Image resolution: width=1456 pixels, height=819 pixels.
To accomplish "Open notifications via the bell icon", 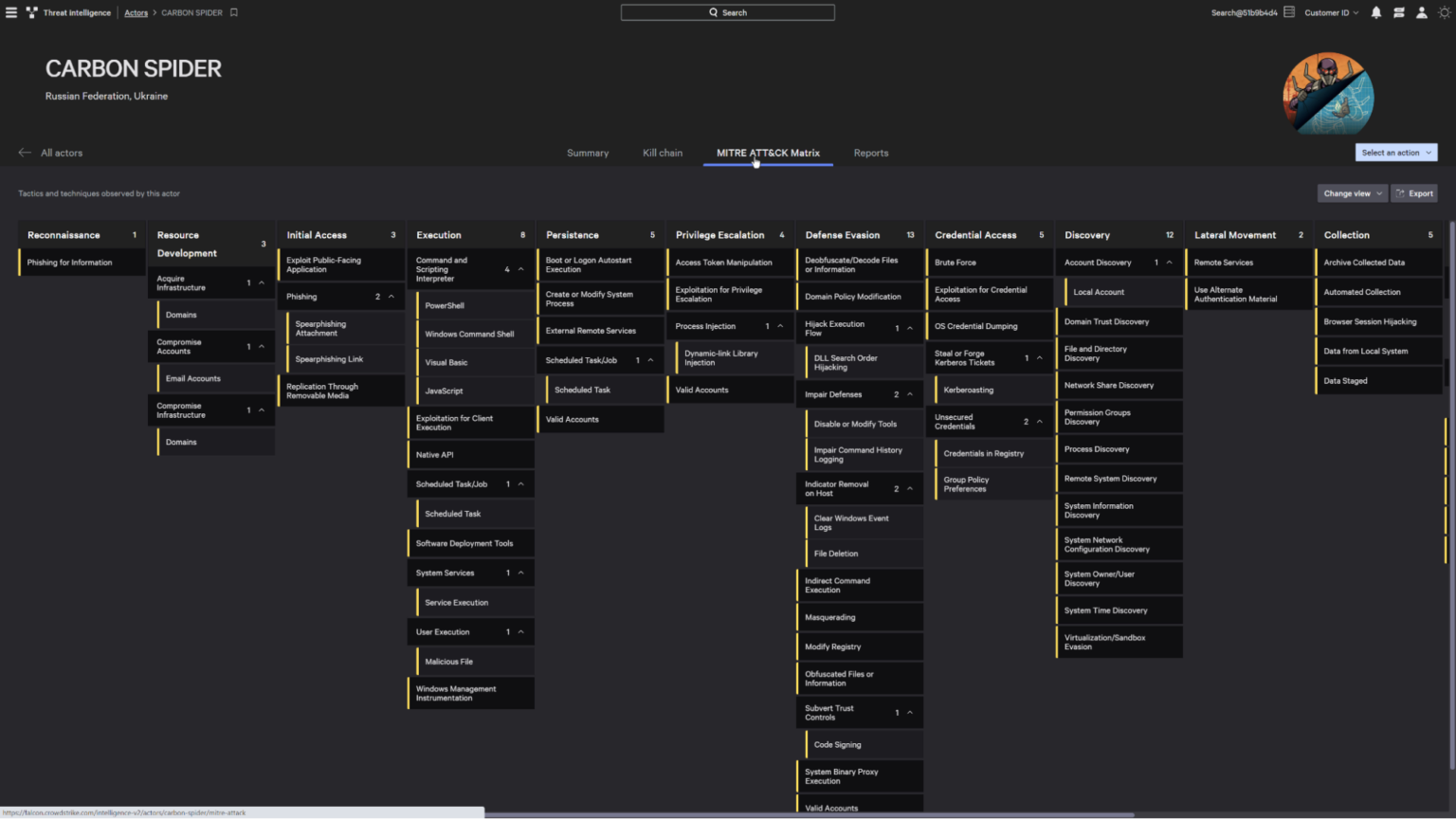I will click(1375, 12).
